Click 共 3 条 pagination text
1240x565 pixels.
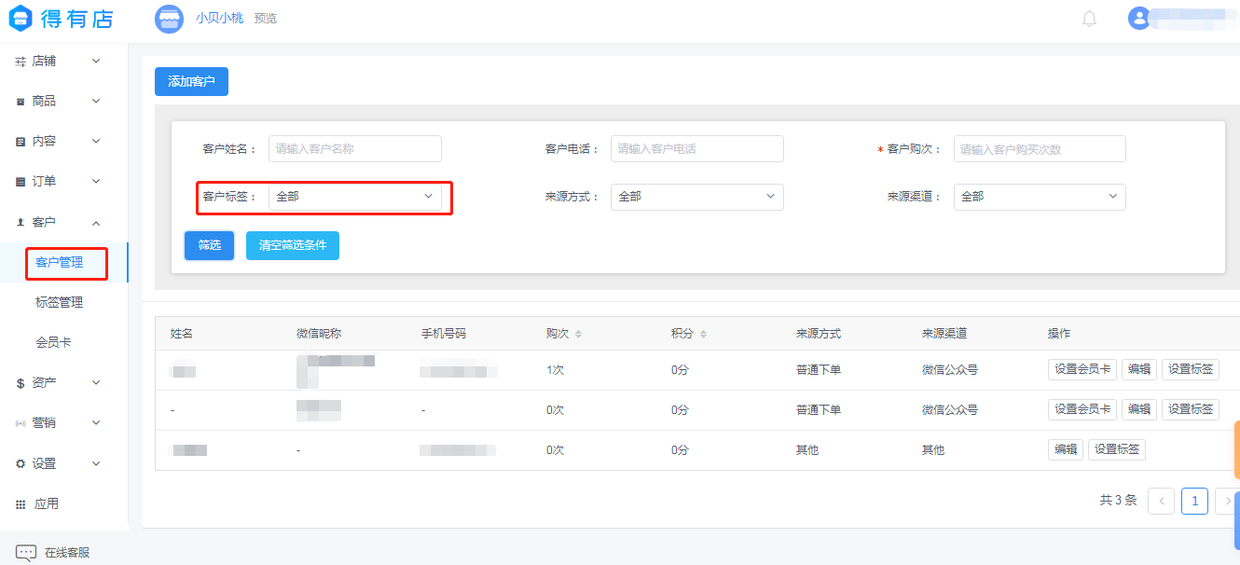1118,501
